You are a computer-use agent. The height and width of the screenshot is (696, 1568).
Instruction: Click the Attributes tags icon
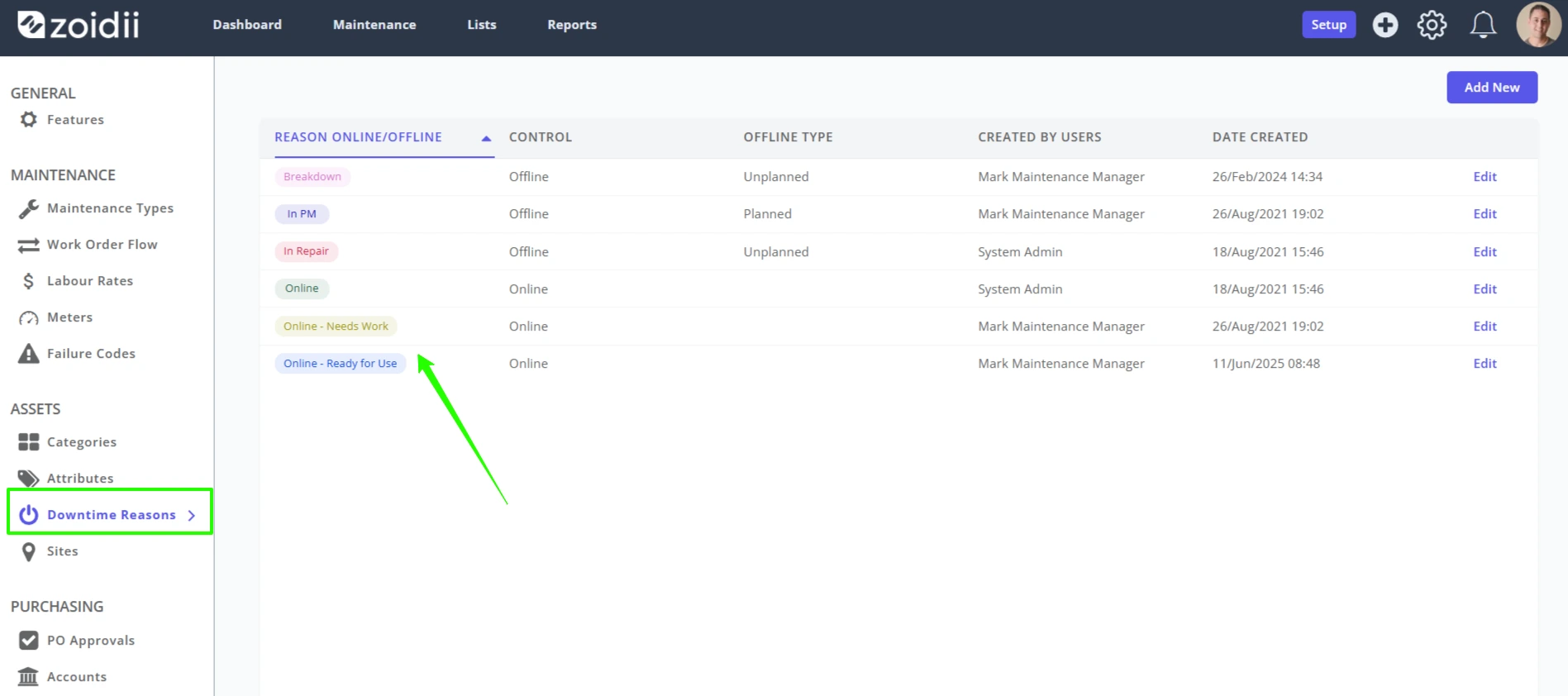(x=29, y=479)
